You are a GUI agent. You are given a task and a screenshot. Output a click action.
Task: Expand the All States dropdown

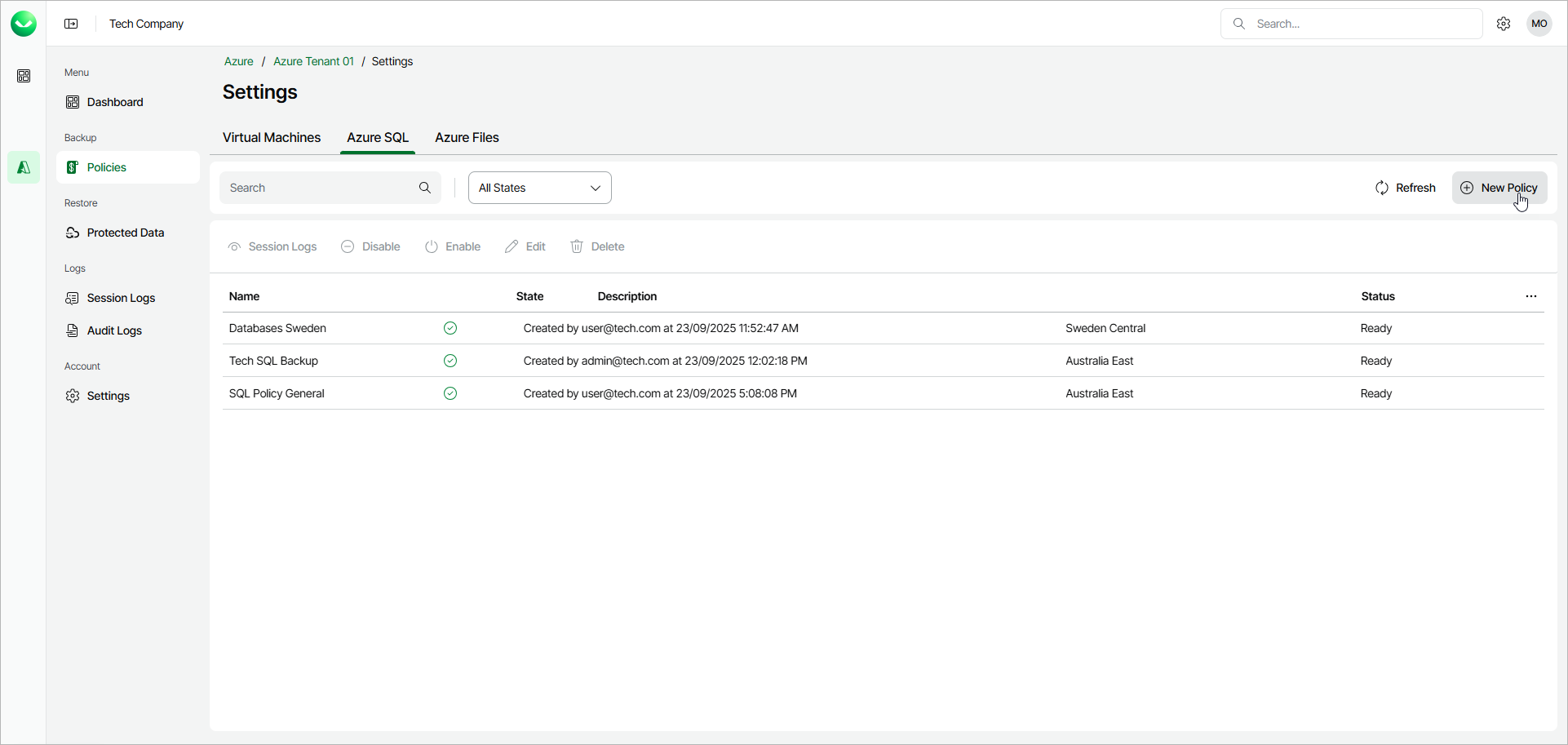(x=539, y=188)
